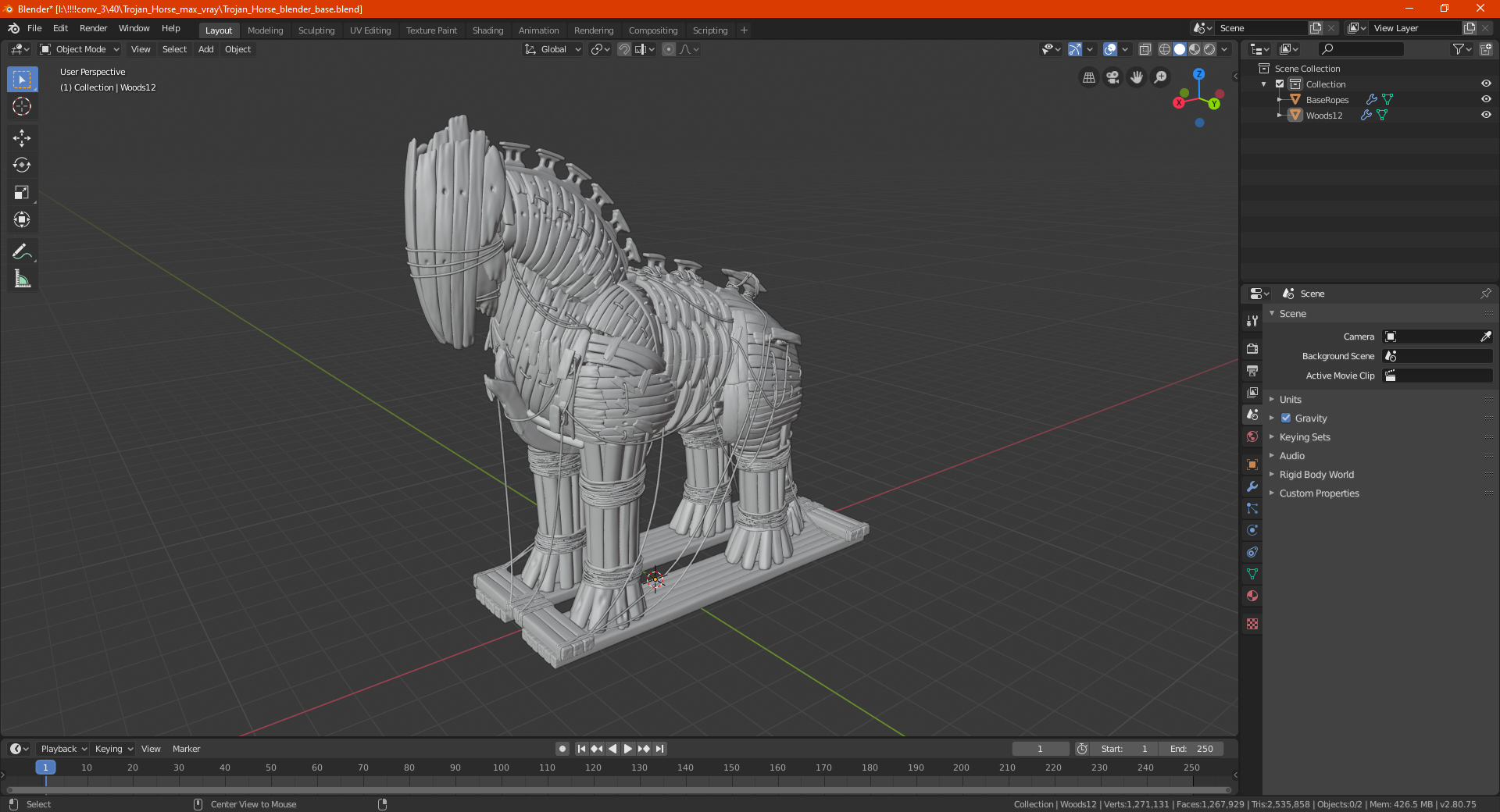Image resolution: width=1500 pixels, height=812 pixels.
Task: Open the Modifiers properties tab
Action: (x=1252, y=486)
